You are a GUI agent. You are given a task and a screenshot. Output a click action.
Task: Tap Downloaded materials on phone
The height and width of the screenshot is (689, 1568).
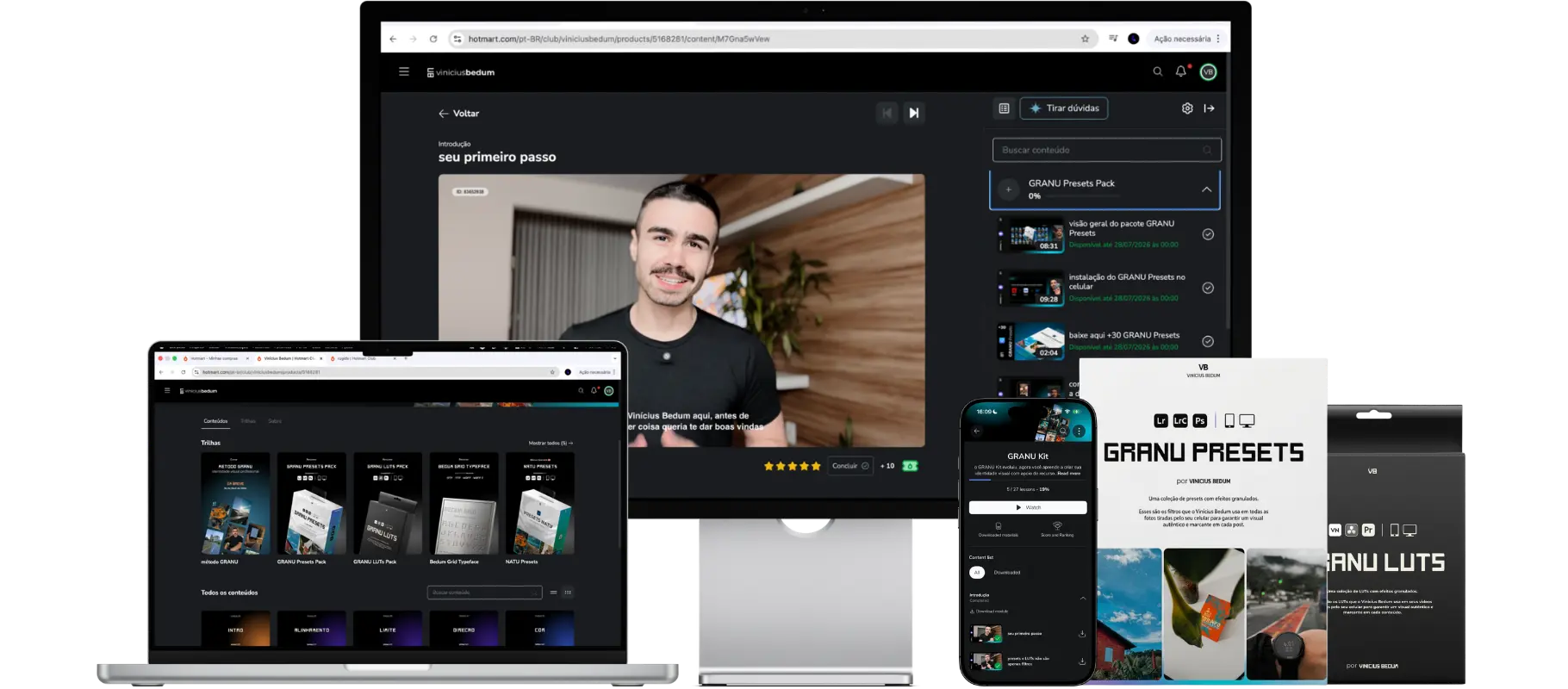(x=999, y=529)
